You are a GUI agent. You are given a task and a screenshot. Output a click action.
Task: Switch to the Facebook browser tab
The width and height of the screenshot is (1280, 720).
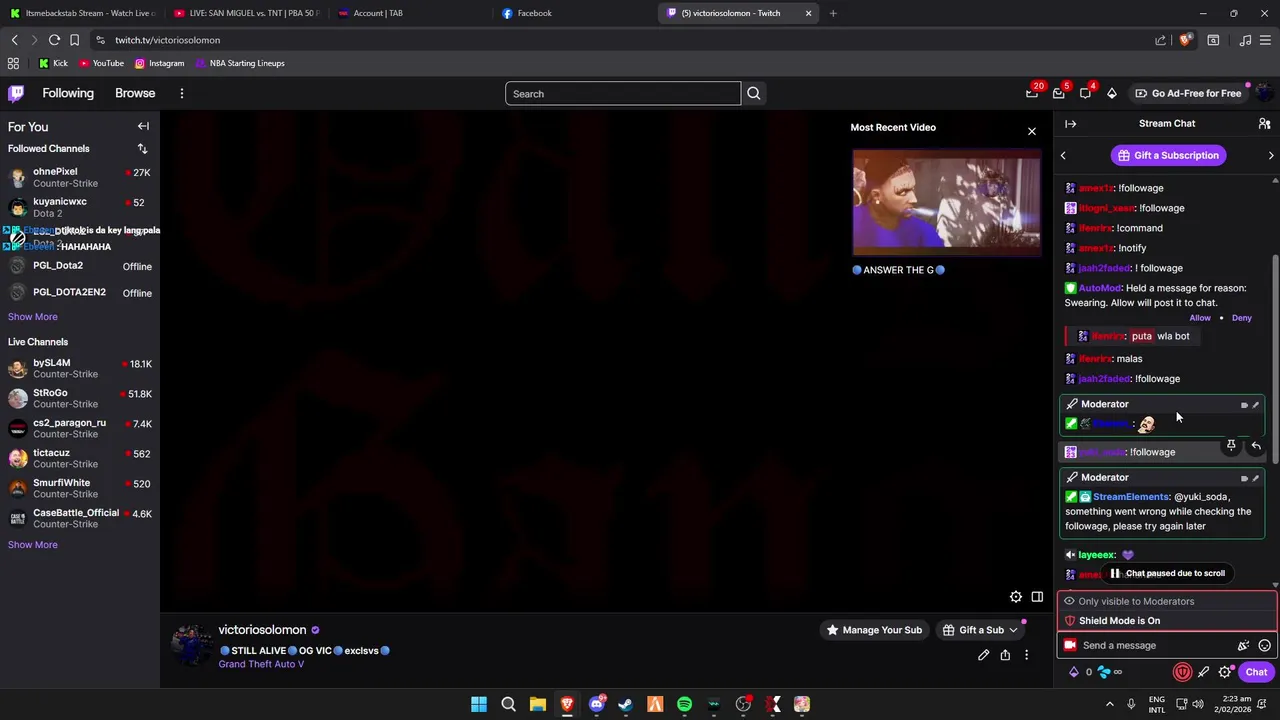[x=574, y=13]
